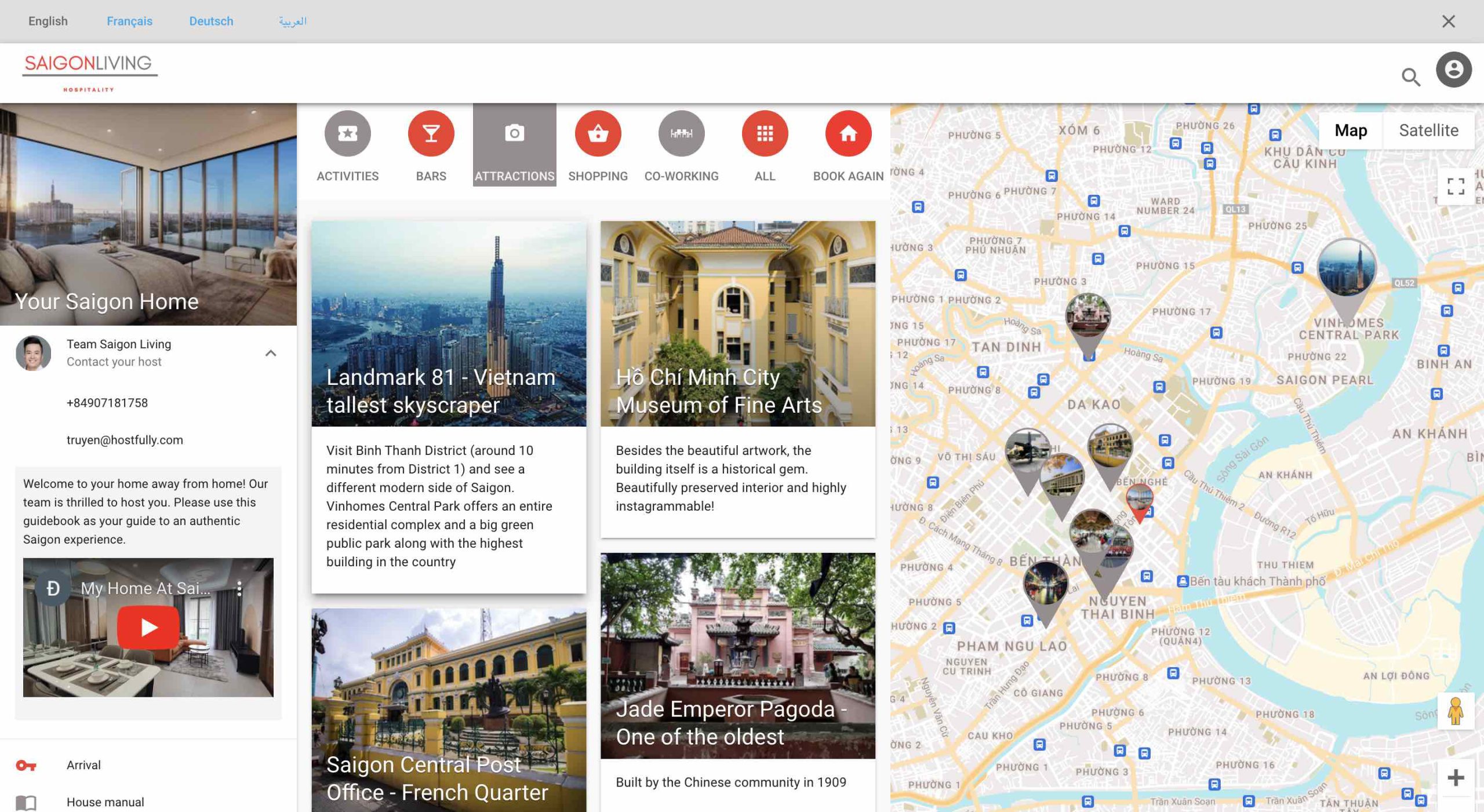The height and width of the screenshot is (812, 1484).
Task: Click the Arrival menu item
Action: point(83,764)
